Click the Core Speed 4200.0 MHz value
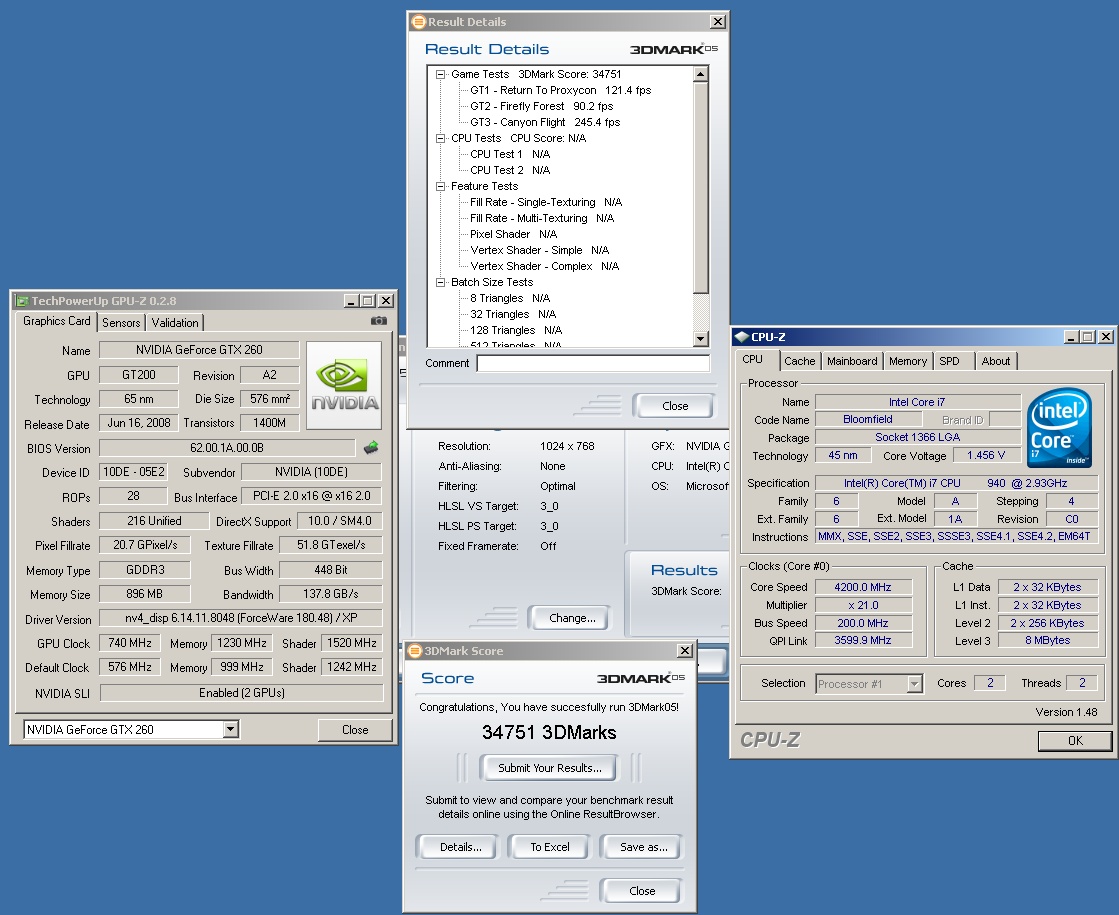The image size is (1119, 915). coord(863,587)
